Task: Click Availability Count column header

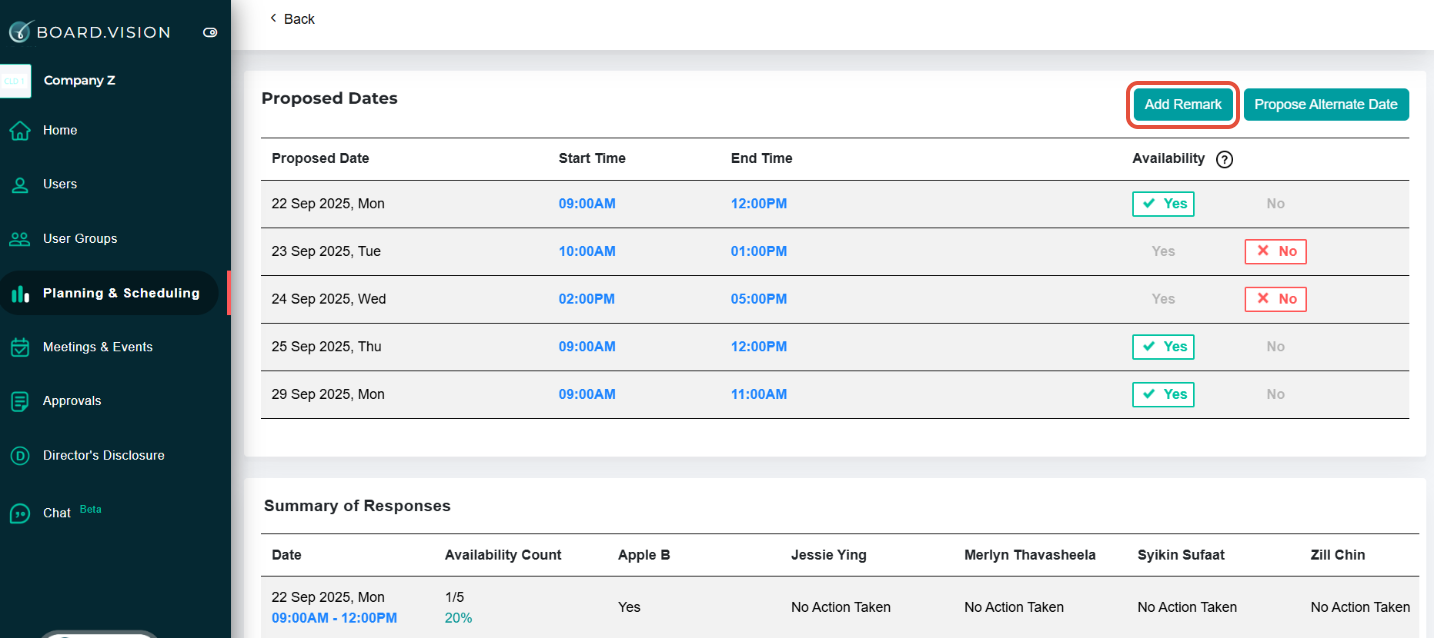Action: pos(503,555)
